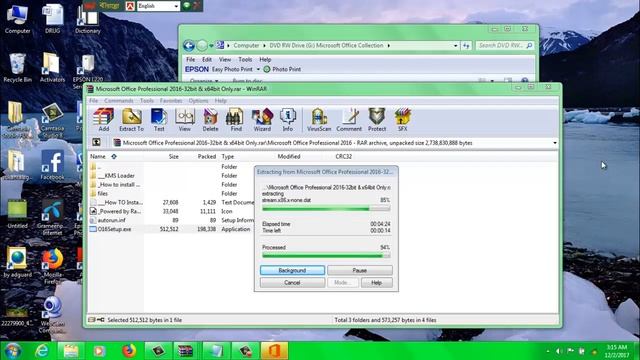Viewport: 640px width, 360px height.
Task: Click the taskbar volume icon
Action: click(x=558, y=351)
